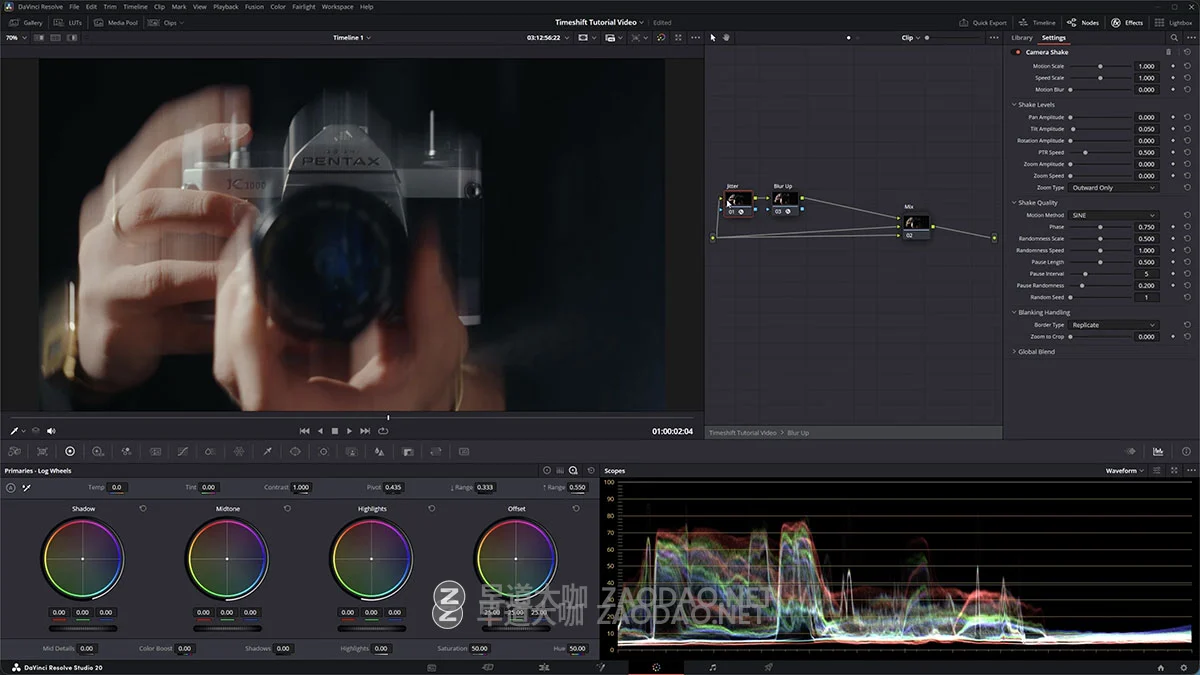Image resolution: width=1200 pixels, height=675 pixels.
Task: Open the Fairlight menu
Action: tap(303, 7)
